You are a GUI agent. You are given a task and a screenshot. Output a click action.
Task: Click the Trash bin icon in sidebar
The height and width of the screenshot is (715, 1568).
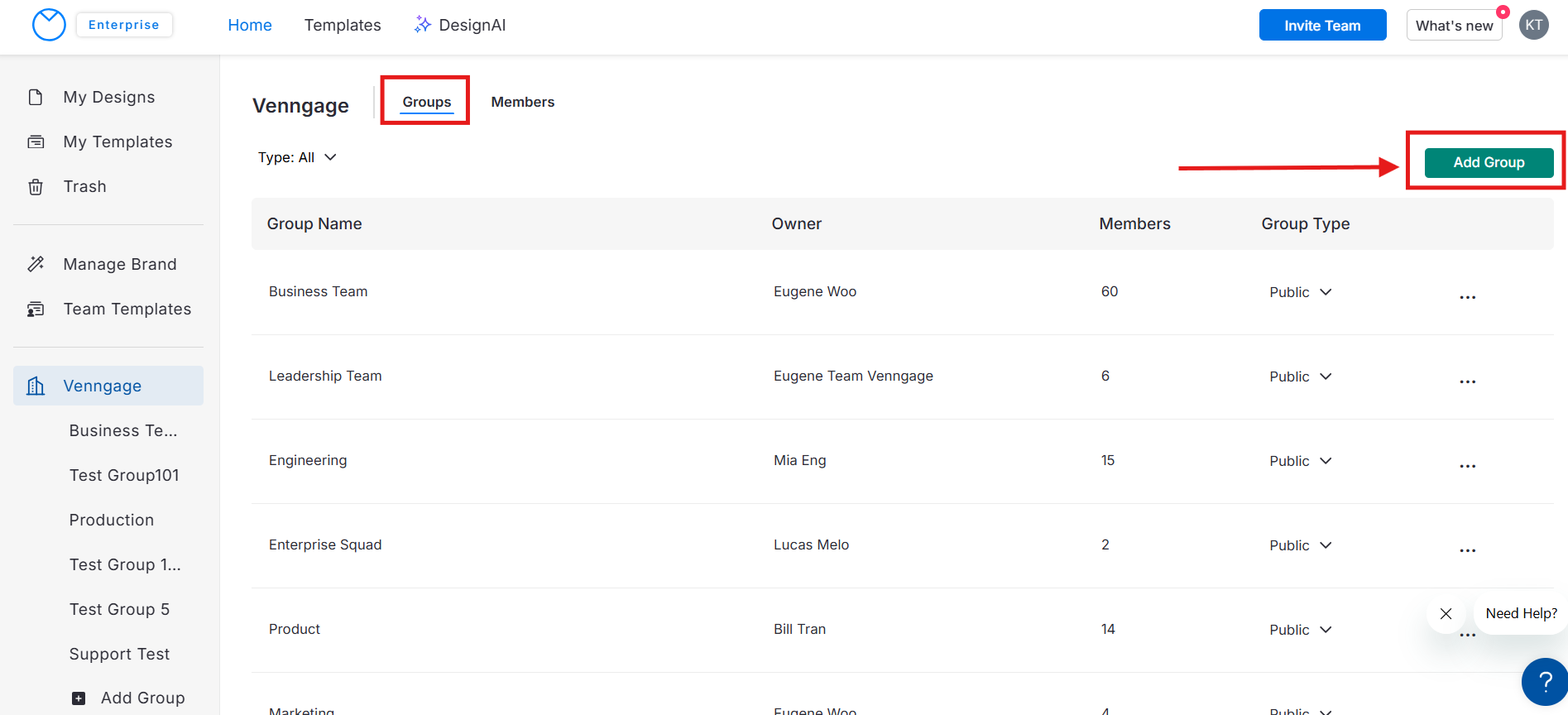click(36, 187)
